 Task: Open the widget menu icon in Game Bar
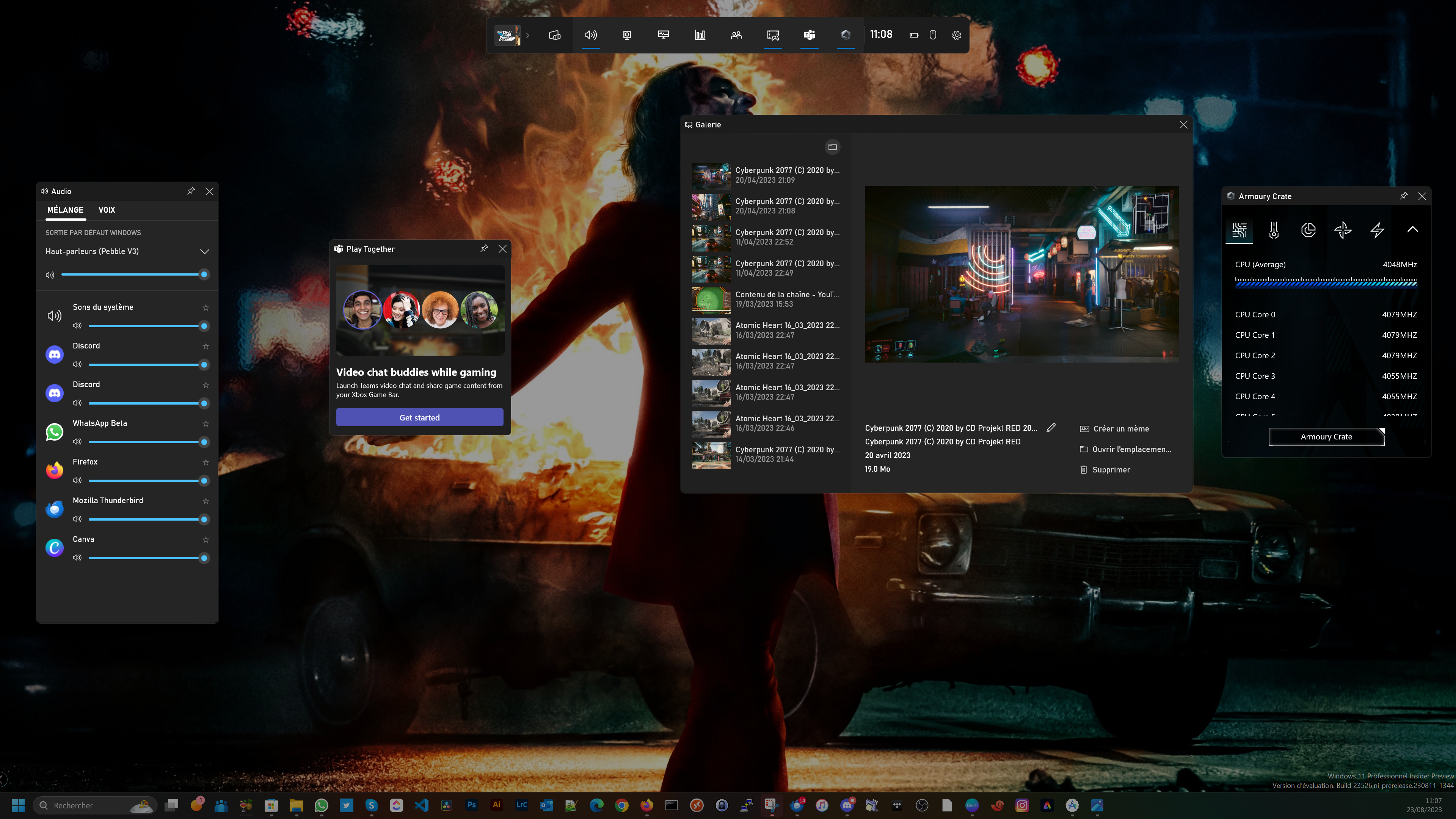click(554, 35)
